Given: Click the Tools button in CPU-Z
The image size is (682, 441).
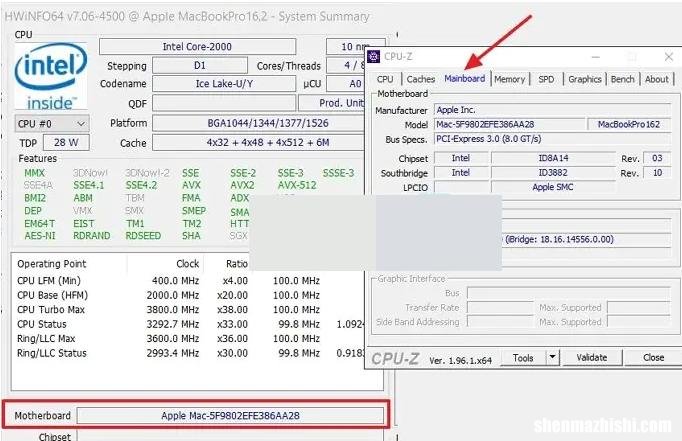Looking at the screenshot, I should (x=523, y=357).
